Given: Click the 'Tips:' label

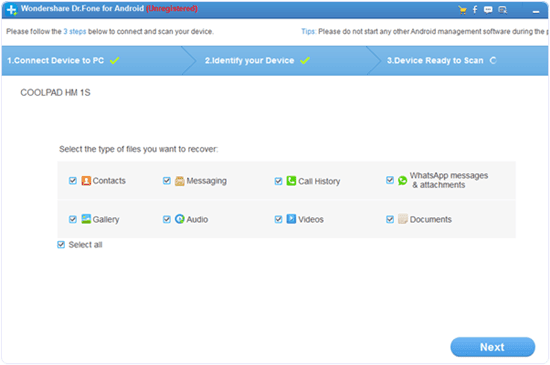Looking at the screenshot, I should [x=309, y=32].
